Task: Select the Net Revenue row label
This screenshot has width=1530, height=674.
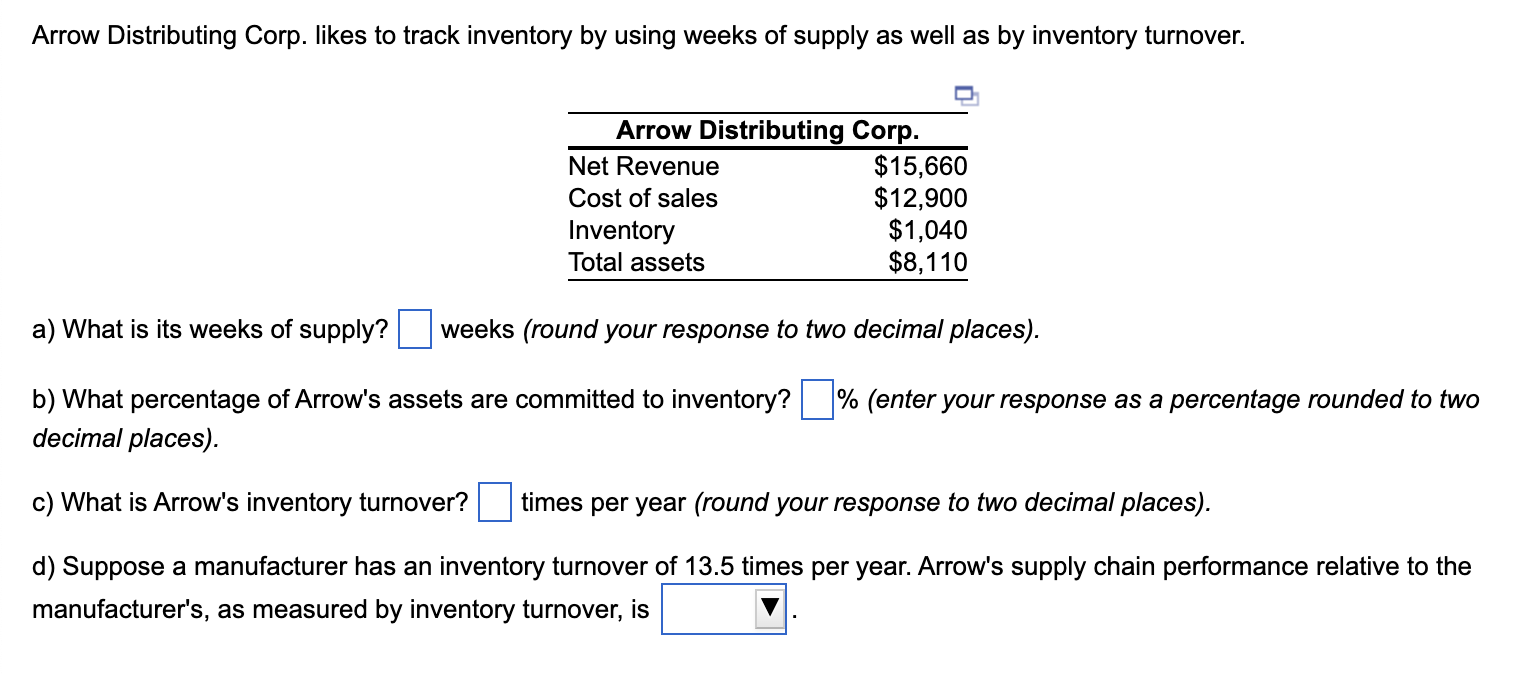Action: pyautogui.click(x=644, y=166)
